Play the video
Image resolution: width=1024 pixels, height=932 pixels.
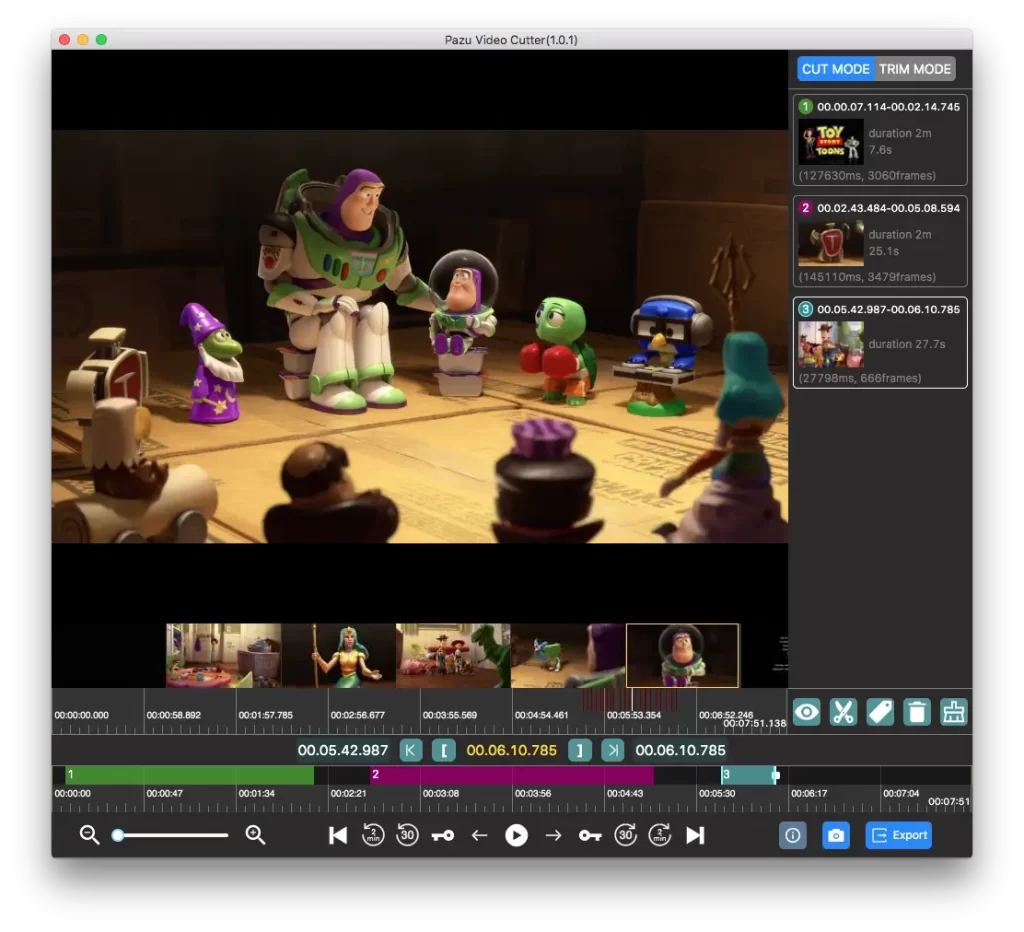click(516, 835)
